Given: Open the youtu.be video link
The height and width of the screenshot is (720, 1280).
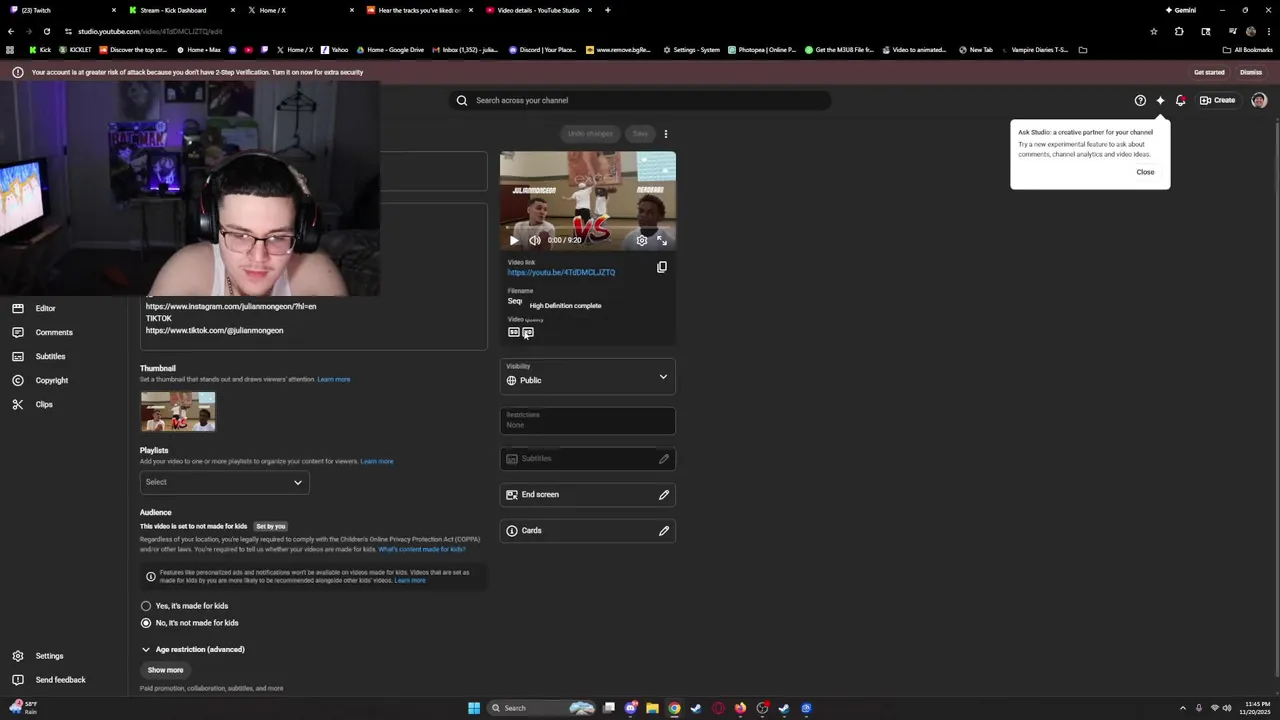Looking at the screenshot, I should (561, 272).
